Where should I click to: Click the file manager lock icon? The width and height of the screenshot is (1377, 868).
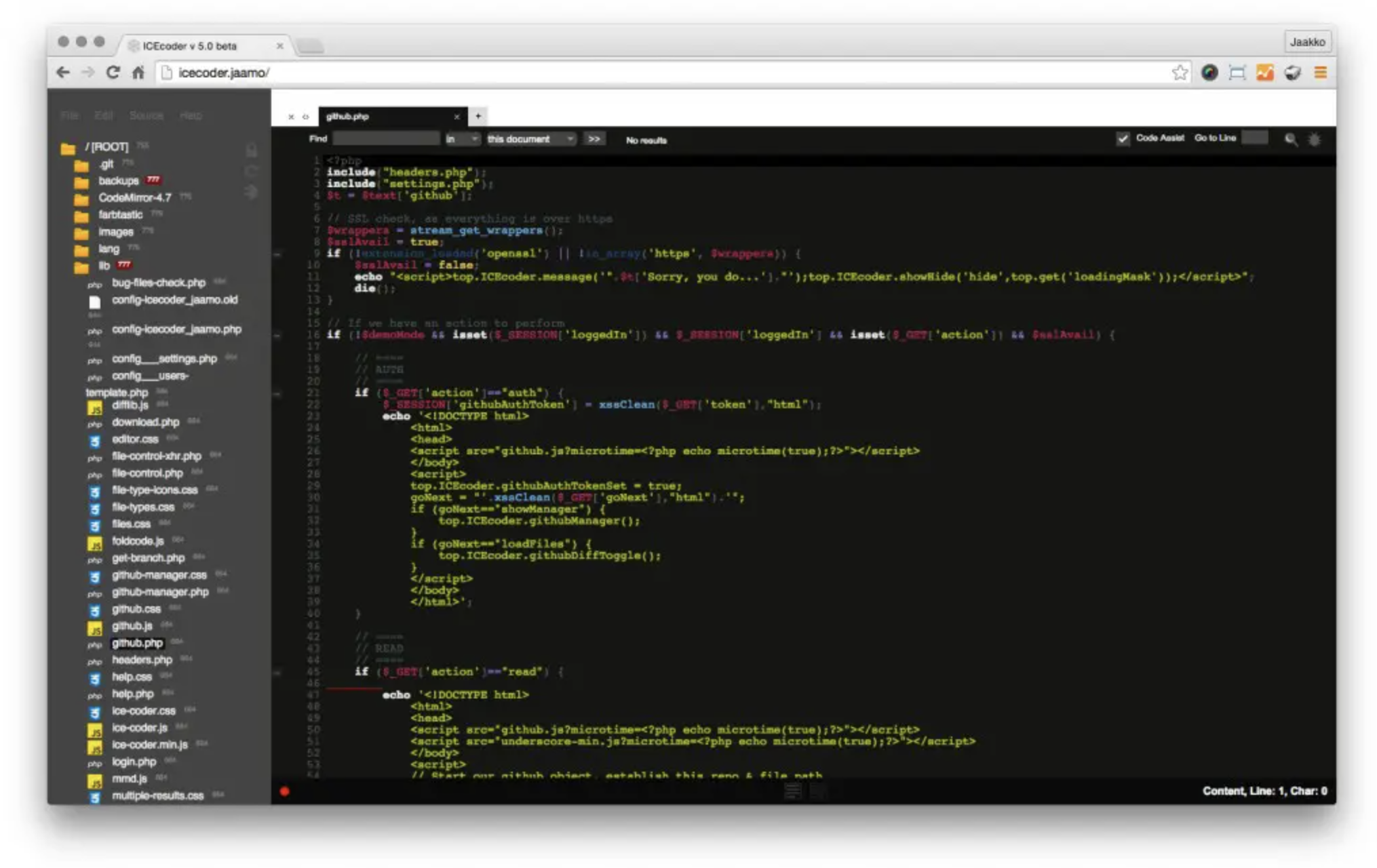(251, 149)
